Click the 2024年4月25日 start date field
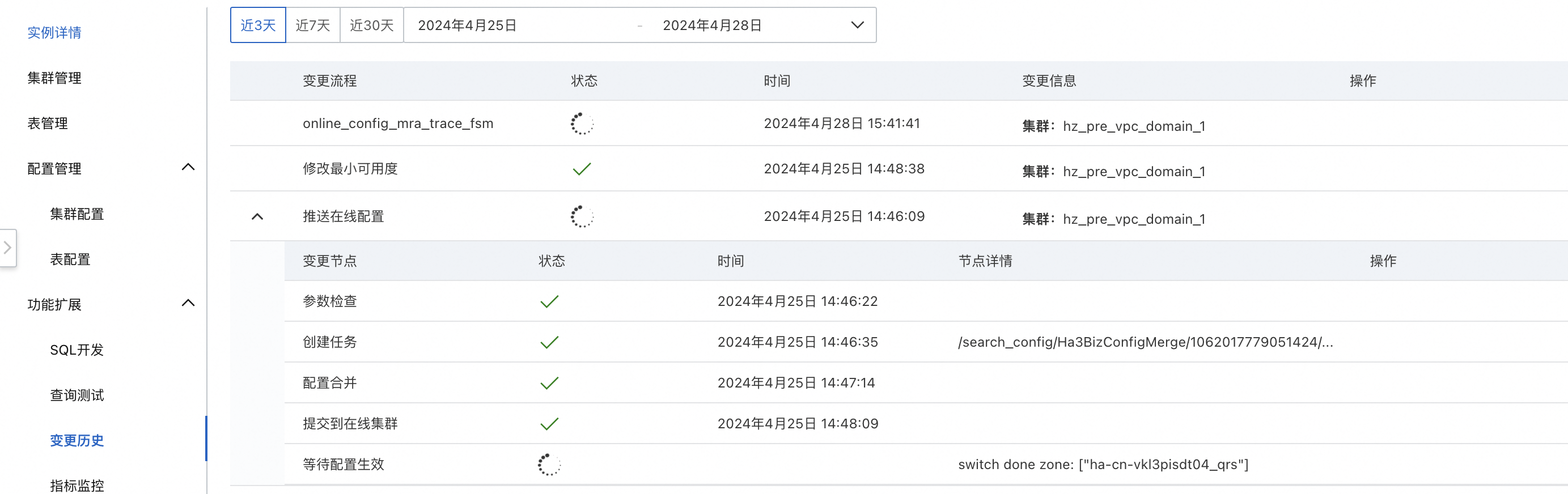Screen dimensions: 1568x494 tap(468, 25)
